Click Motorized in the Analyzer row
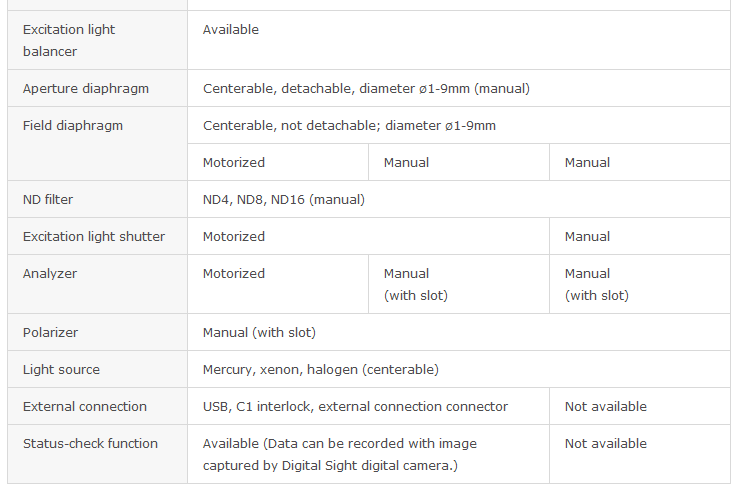Screen dimensions: 737x489 [x=234, y=274]
